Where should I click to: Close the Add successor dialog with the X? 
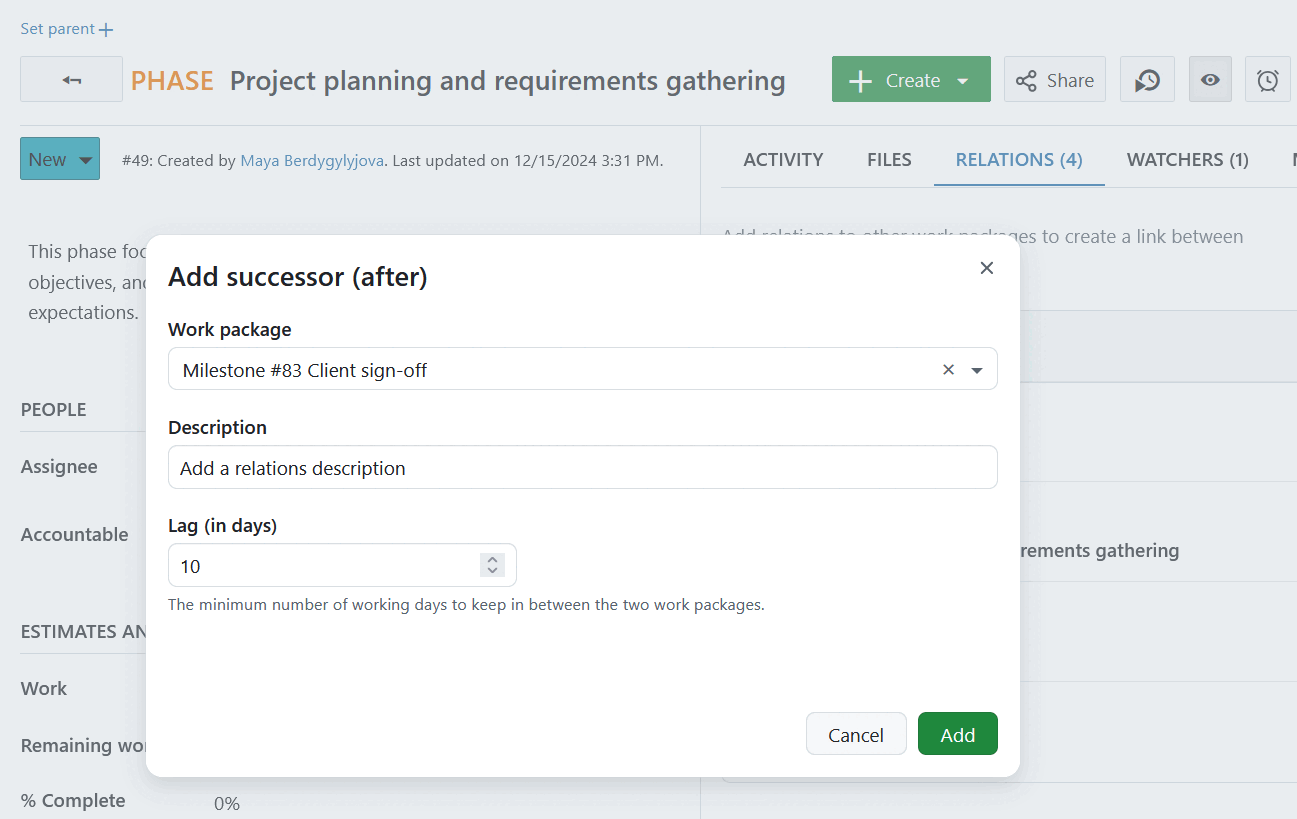pyautogui.click(x=986, y=268)
